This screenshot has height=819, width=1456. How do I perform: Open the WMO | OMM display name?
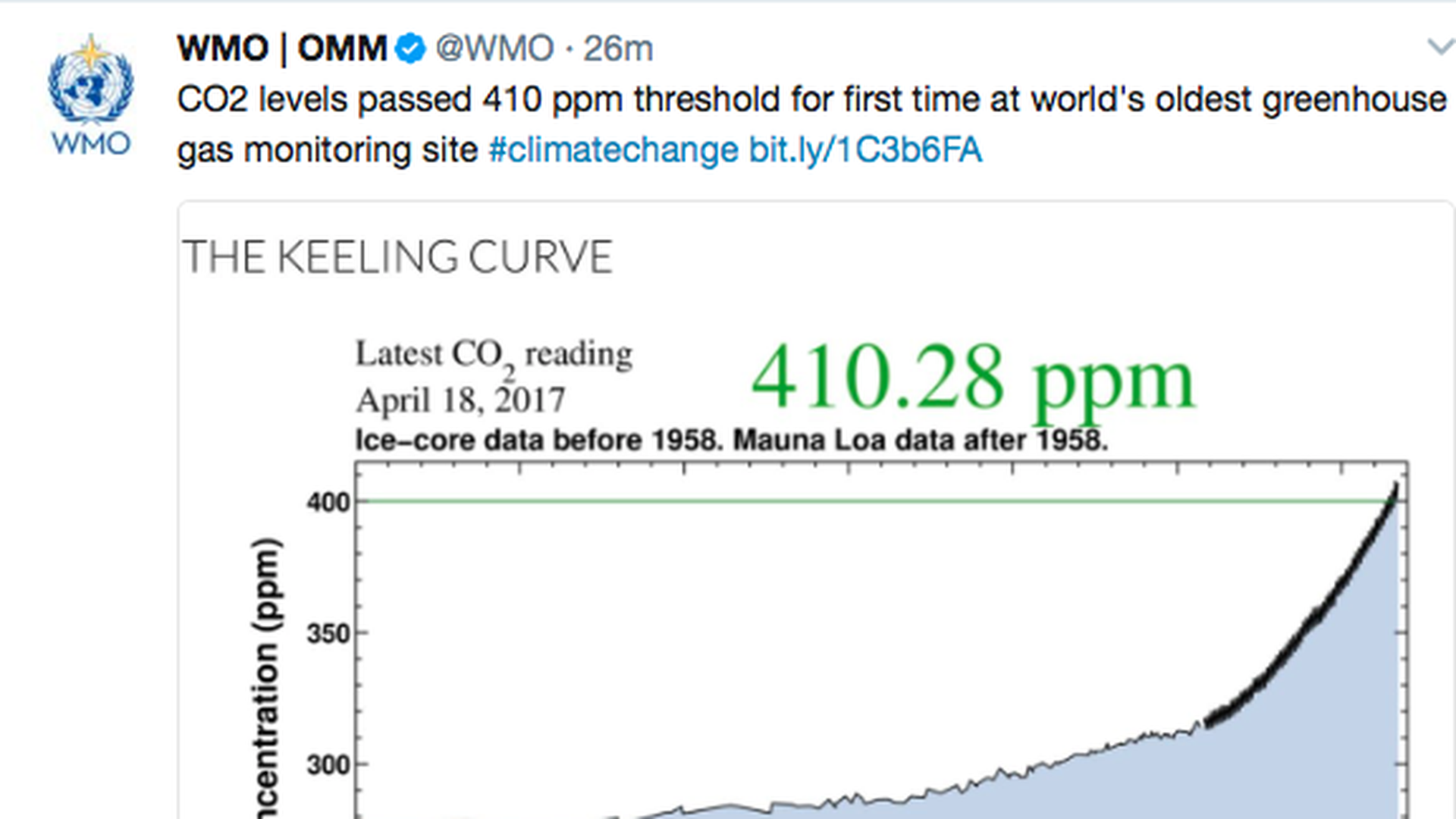[282, 49]
